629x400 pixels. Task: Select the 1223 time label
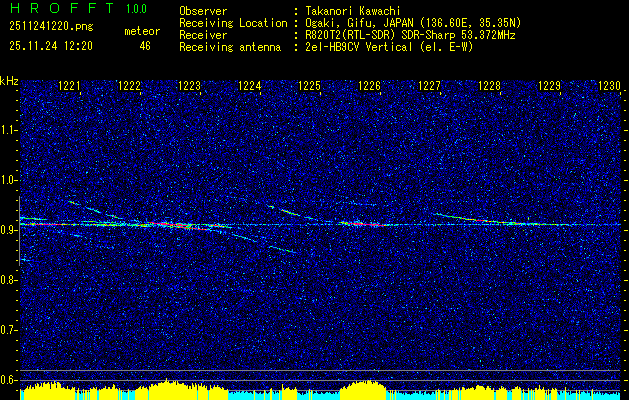pyautogui.click(x=189, y=86)
